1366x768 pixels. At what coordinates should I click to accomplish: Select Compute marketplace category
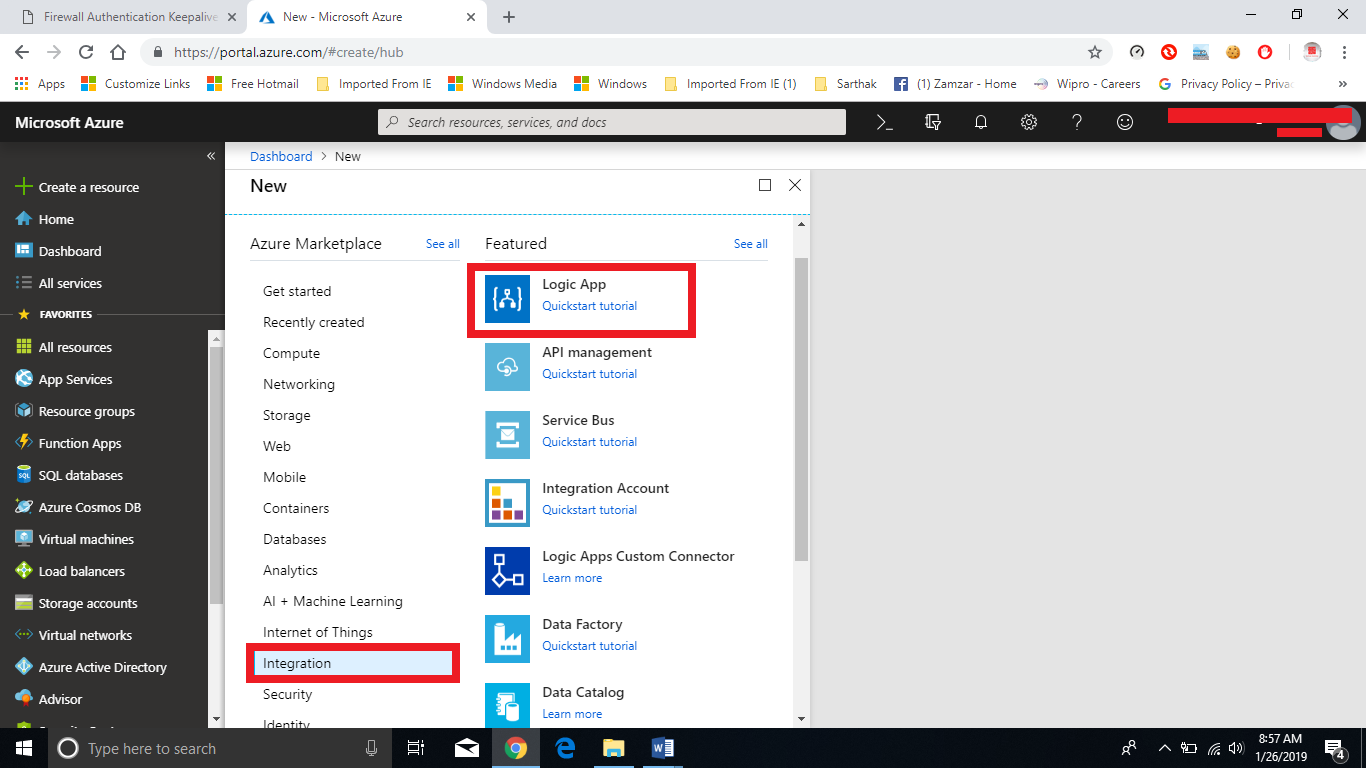tap(292, 353)
